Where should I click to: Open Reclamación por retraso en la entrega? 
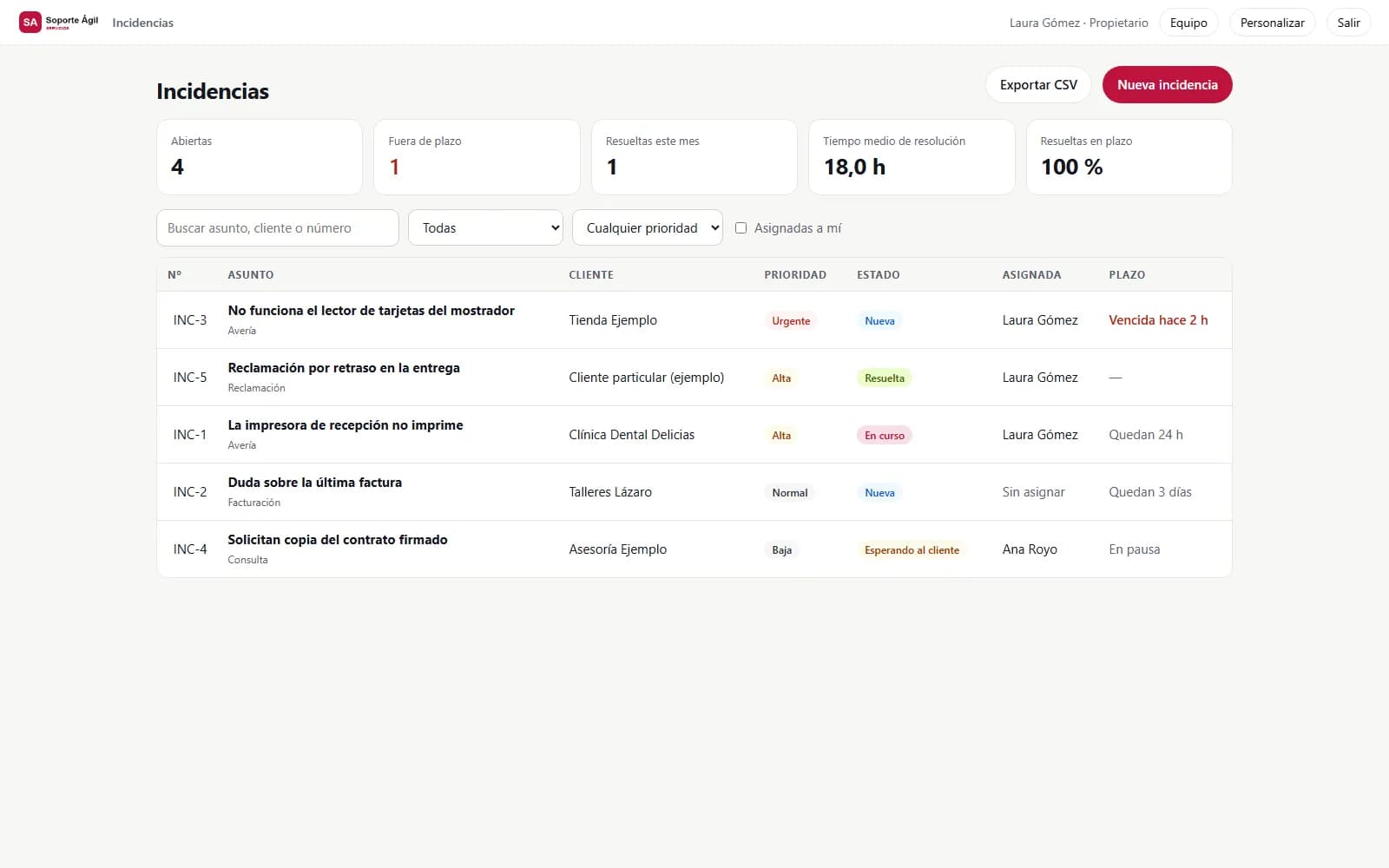[x=344, y=368]
